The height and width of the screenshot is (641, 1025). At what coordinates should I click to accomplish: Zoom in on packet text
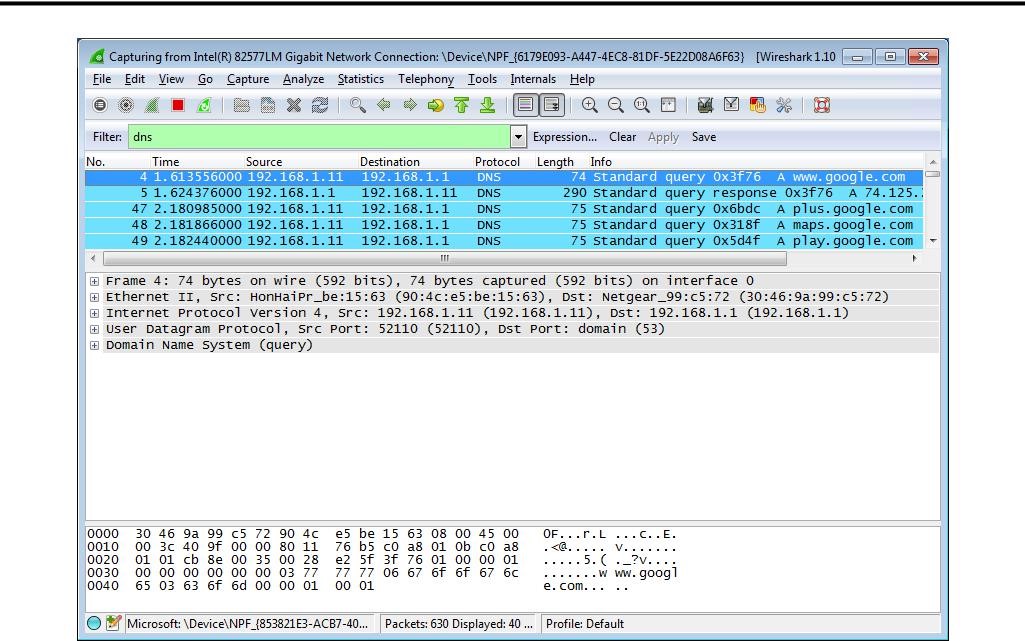click(590, 105)
